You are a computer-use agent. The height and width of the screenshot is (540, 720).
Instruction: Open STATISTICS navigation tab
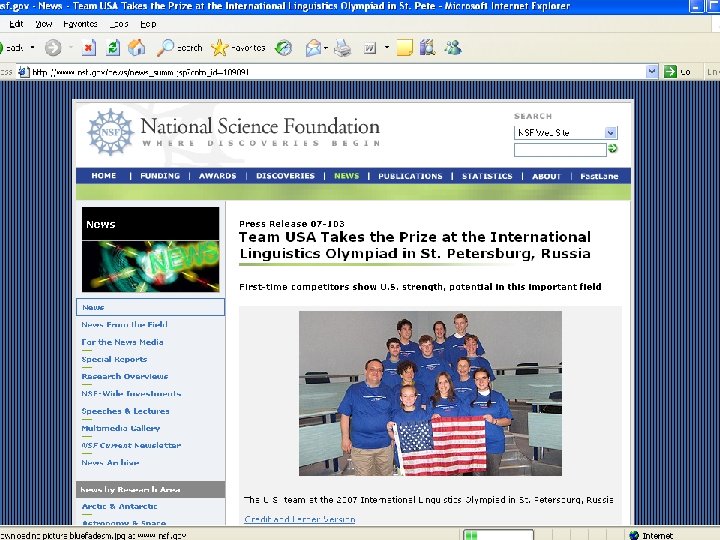(487, 176)
